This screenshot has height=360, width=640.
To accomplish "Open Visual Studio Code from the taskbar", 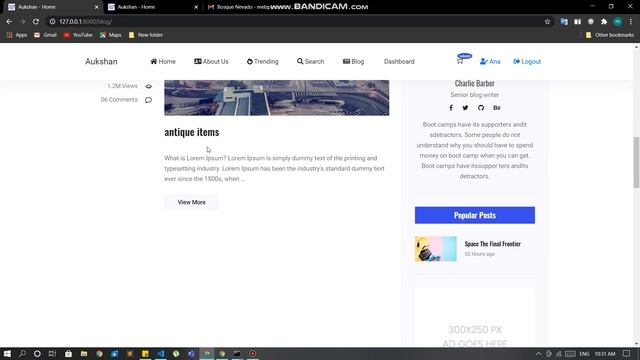I will click(x=161, y=353).
